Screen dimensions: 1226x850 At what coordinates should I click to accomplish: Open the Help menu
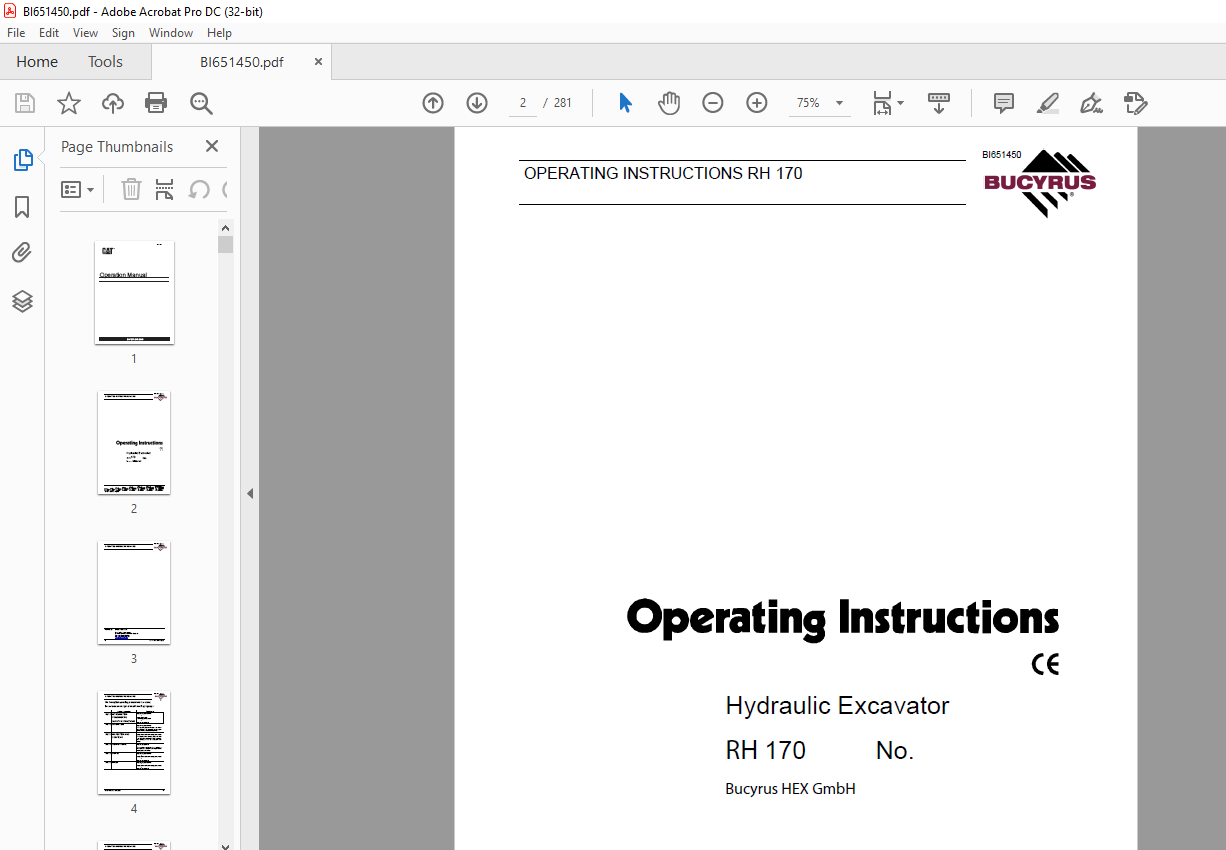pos(220,33)
